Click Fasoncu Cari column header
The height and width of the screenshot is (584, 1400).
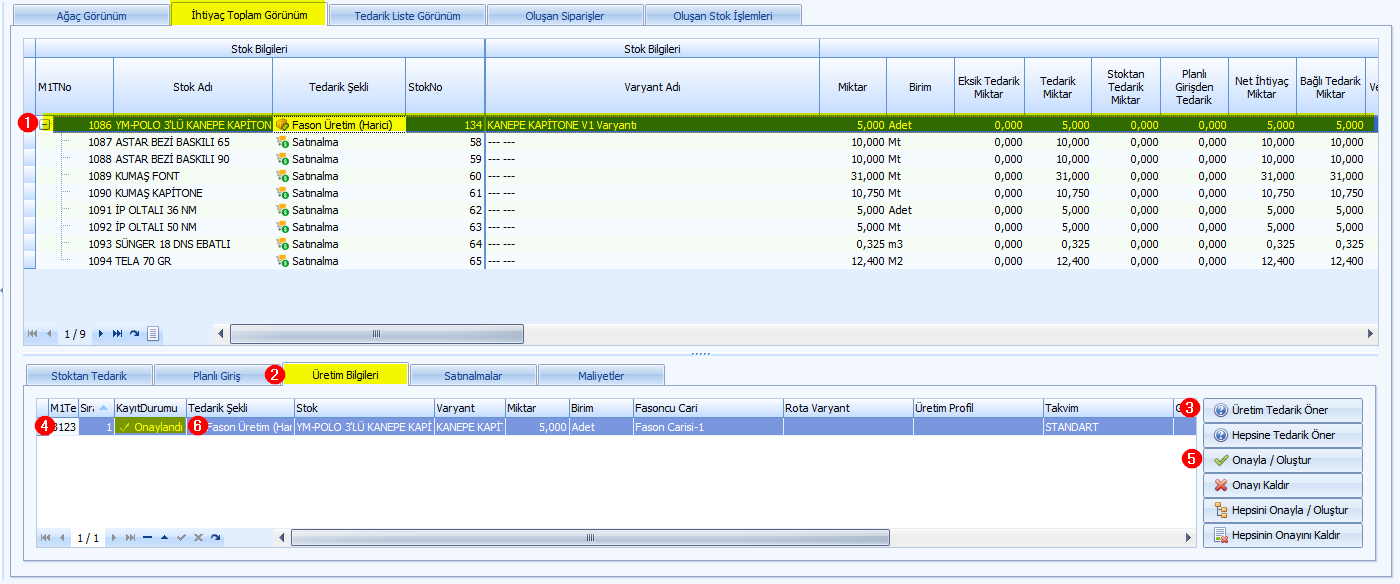tap(707, 408)
